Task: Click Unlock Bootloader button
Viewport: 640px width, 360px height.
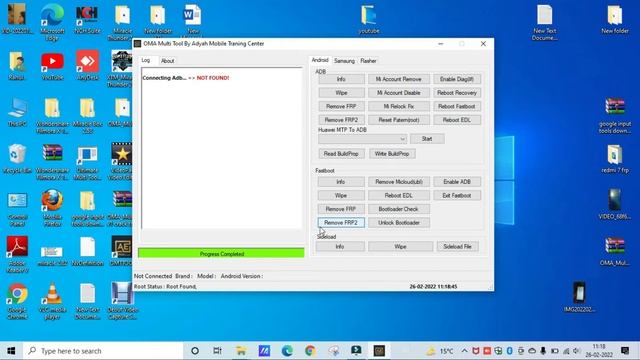Action: [x=399, y=222]
